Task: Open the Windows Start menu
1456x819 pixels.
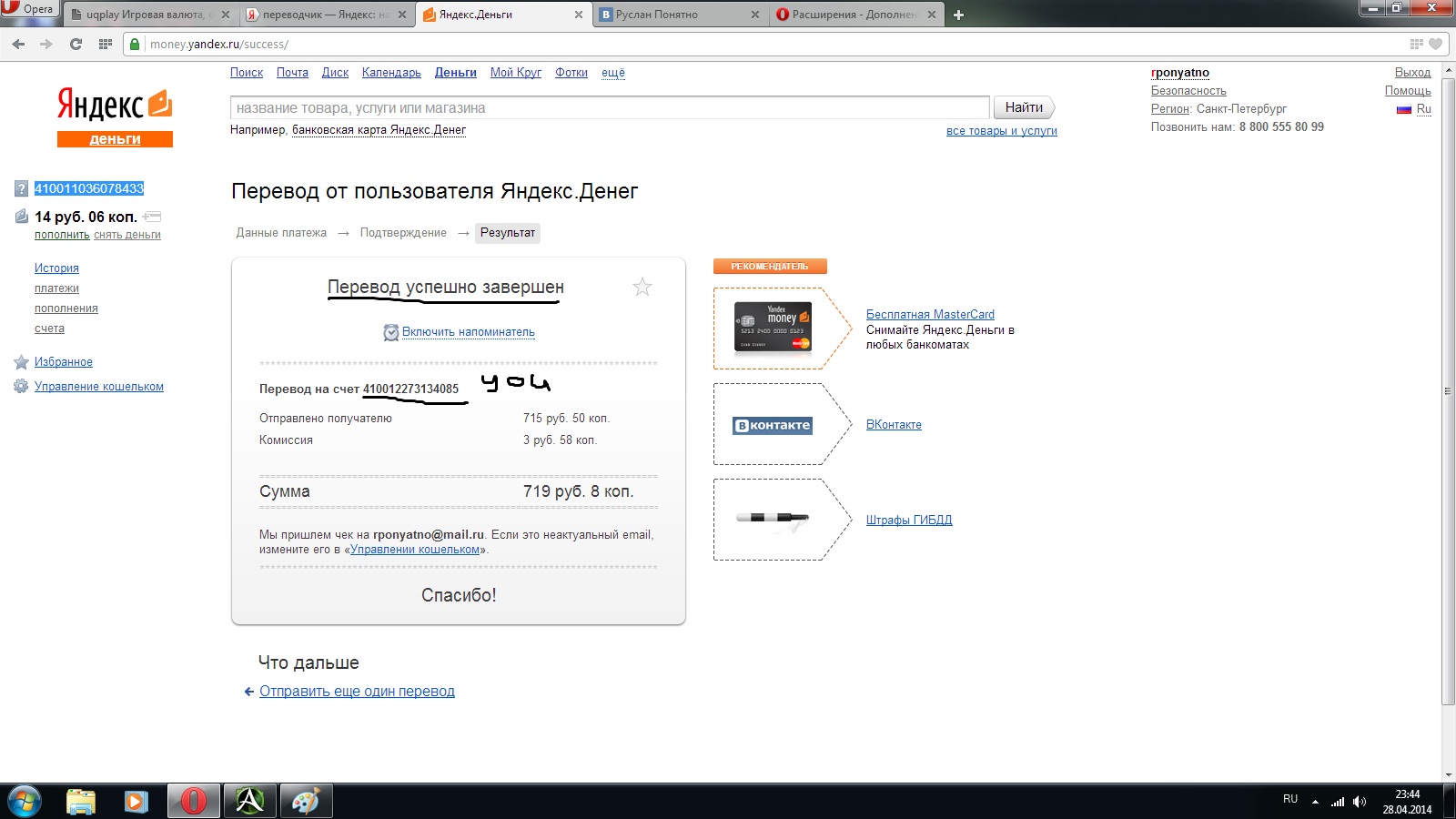Action: 25,801
